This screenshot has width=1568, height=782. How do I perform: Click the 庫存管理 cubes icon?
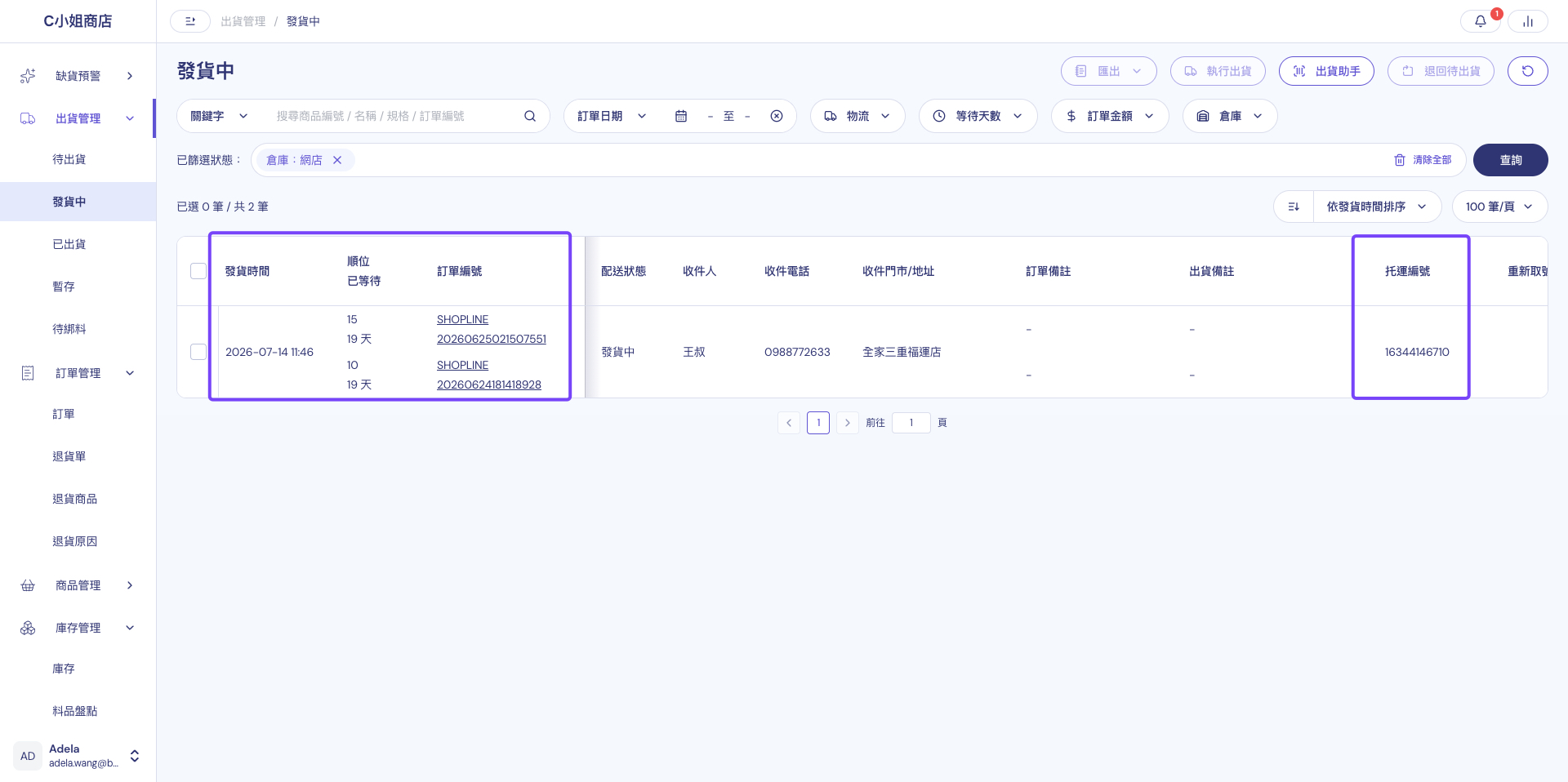(28, 628)
